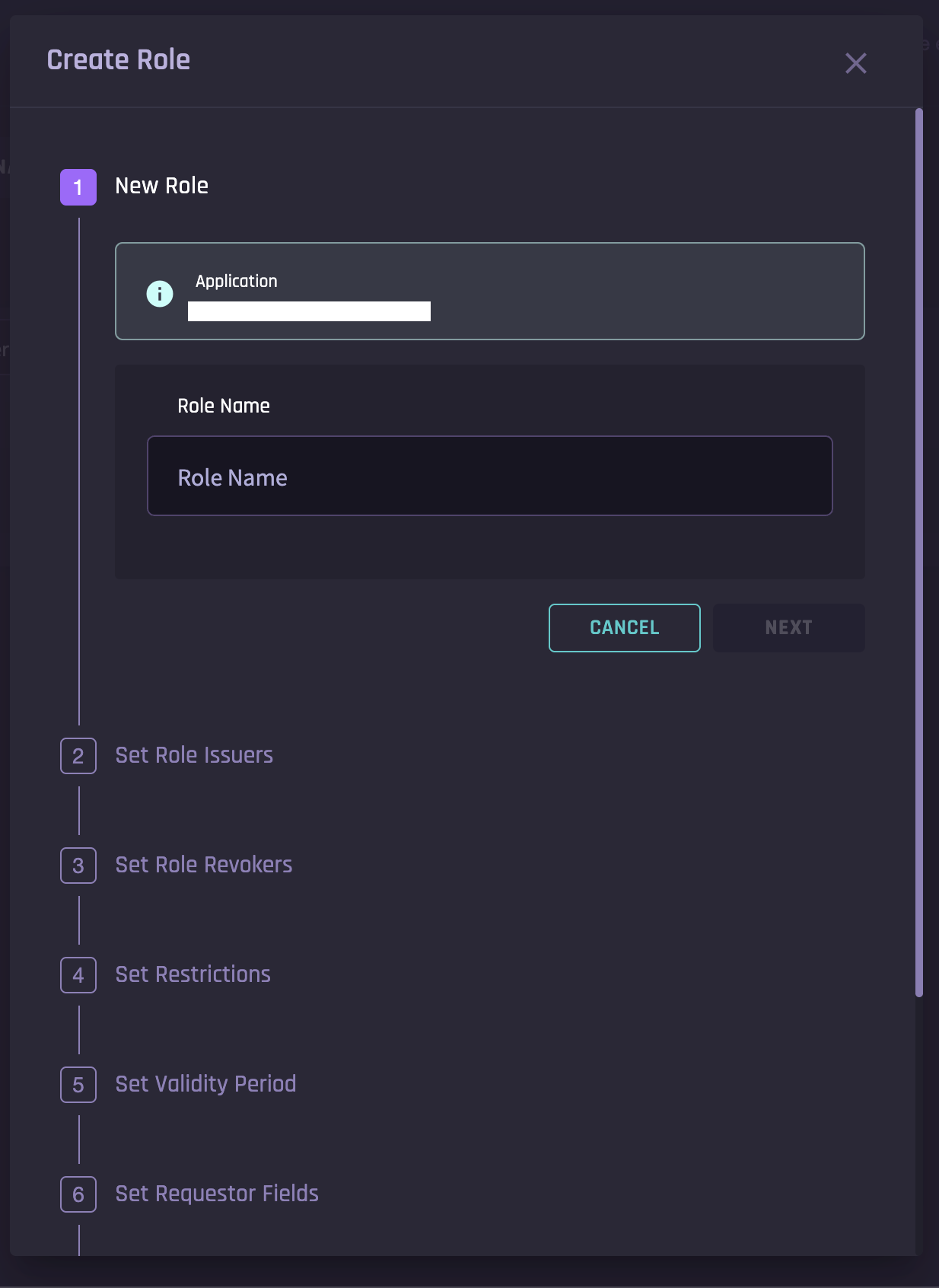Click the Create Role dialog title
Viewport: 939px width, 1288px height.
[119, 60]
